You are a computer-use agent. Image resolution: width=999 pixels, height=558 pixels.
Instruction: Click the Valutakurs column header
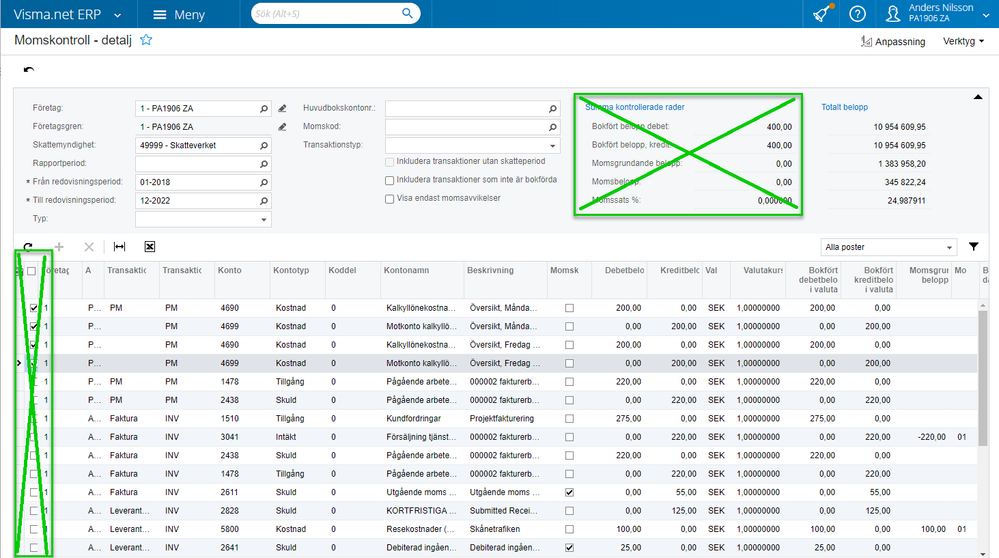763,271
